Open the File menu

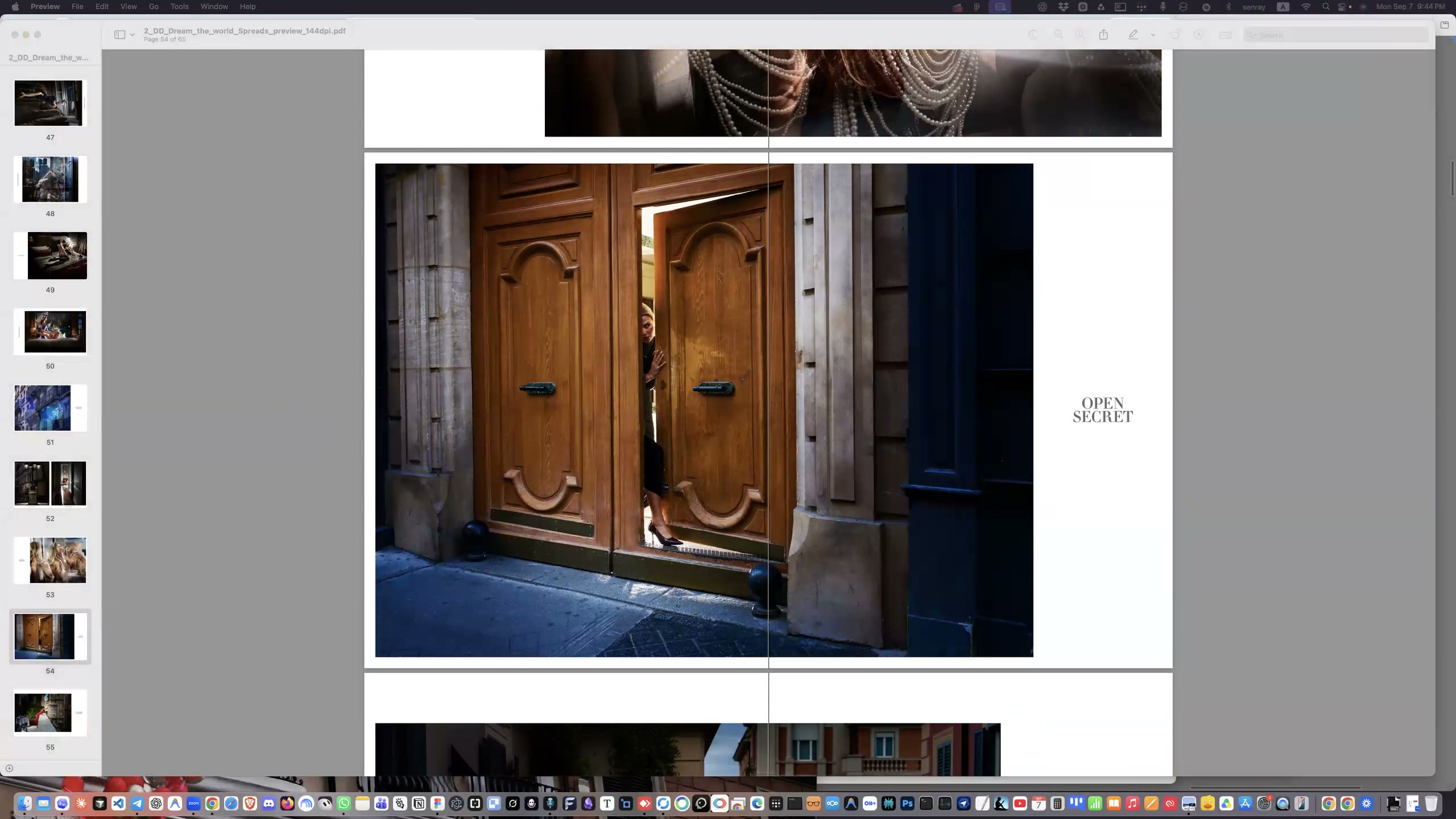pos(77,6)
